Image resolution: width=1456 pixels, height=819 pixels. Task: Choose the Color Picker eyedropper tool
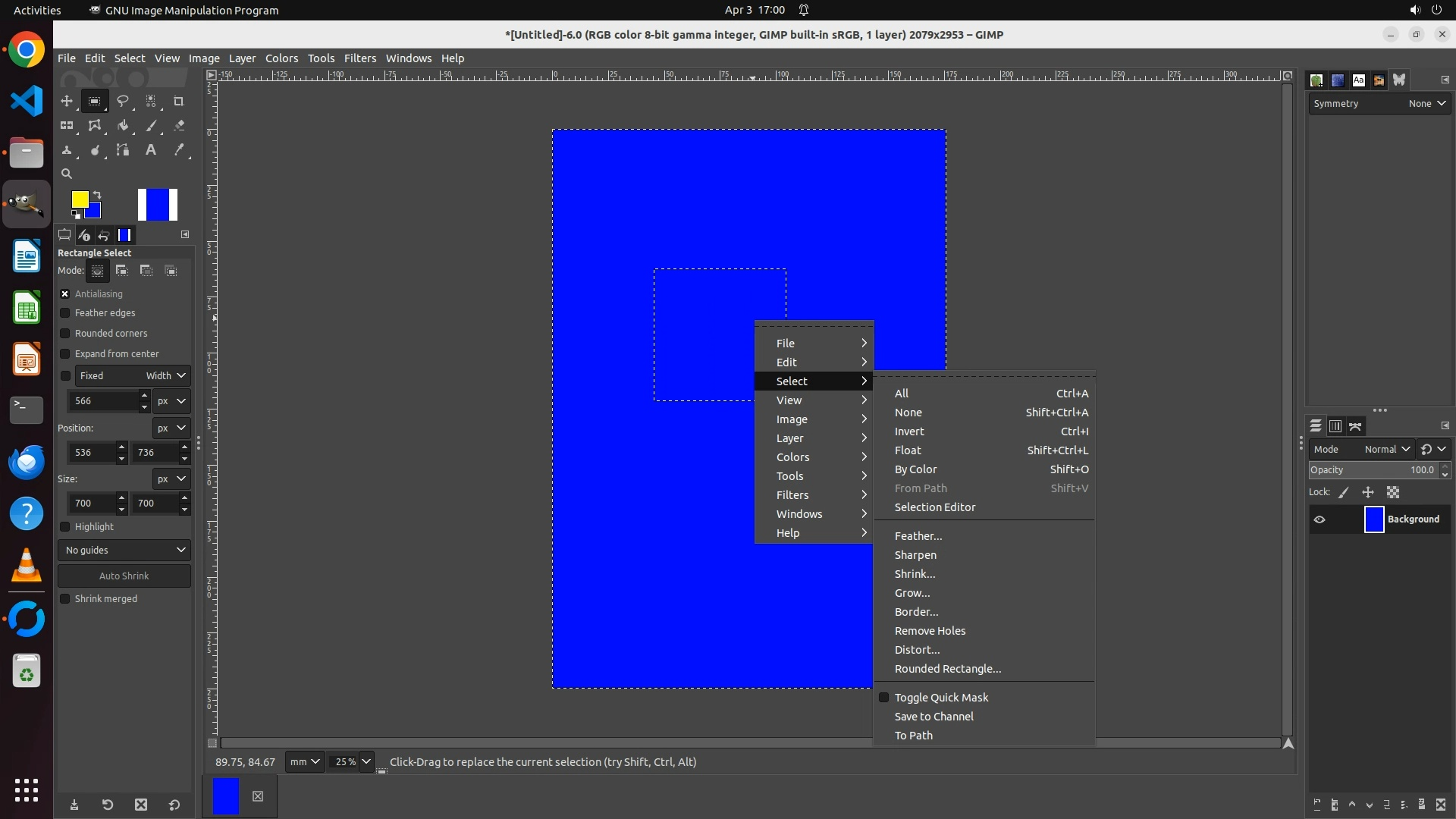click(x=179, y=150)
